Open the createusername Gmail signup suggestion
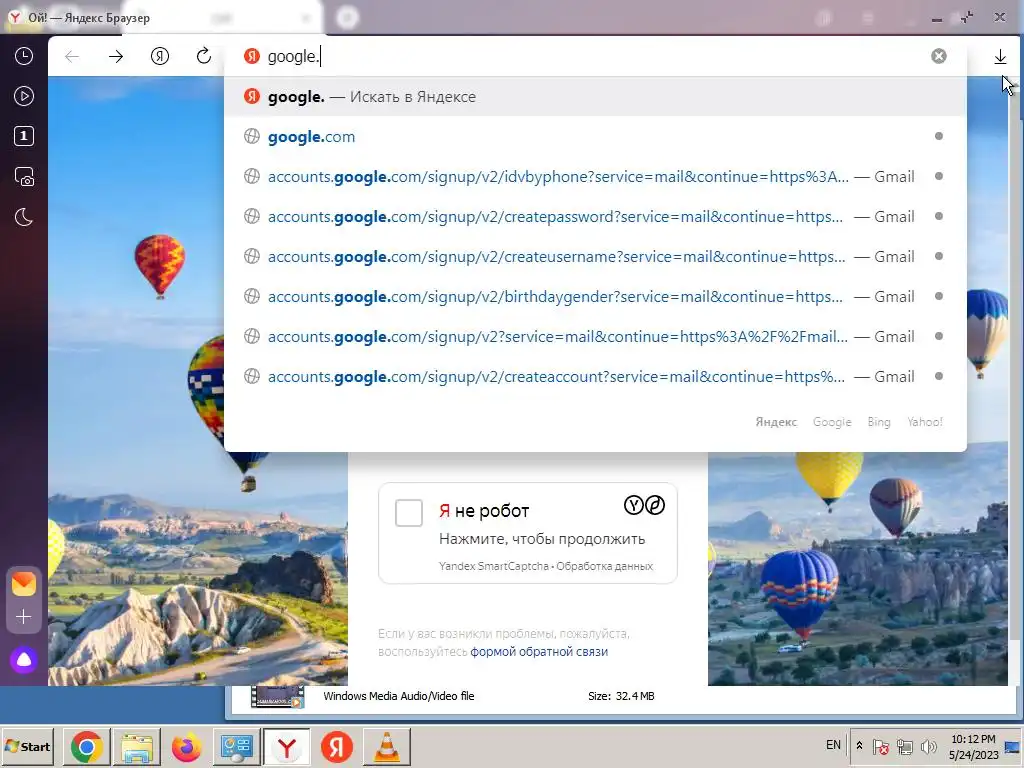This screenshot has width=1024, height=768. tap(595, 257)
